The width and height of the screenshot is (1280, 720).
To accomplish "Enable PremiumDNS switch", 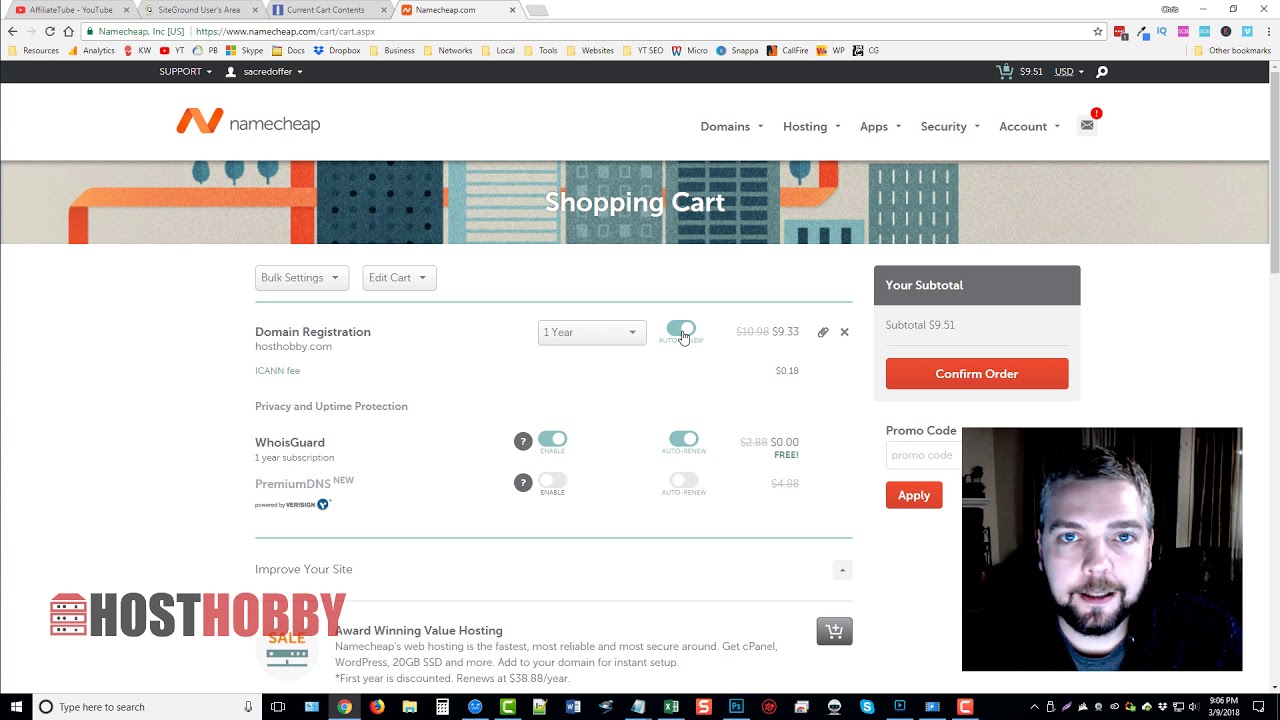I will (552, 480).
